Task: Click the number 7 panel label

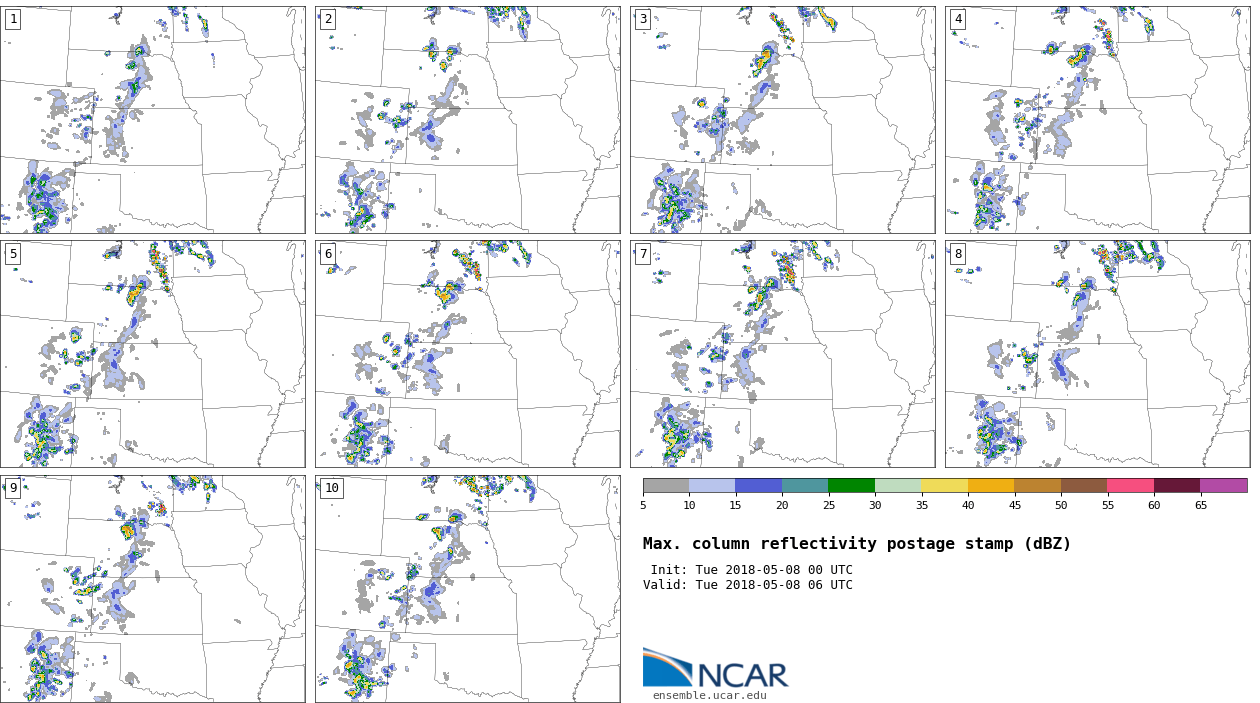Action: [643, 254]
